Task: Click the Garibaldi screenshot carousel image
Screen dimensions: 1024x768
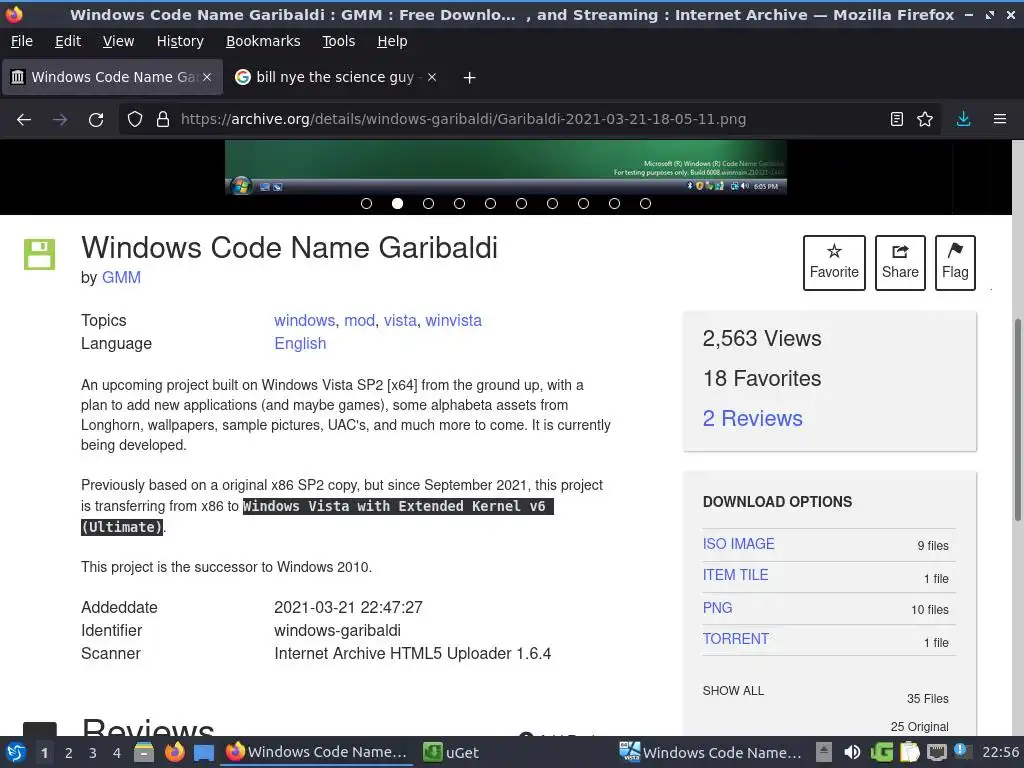Action: [505, 167]
